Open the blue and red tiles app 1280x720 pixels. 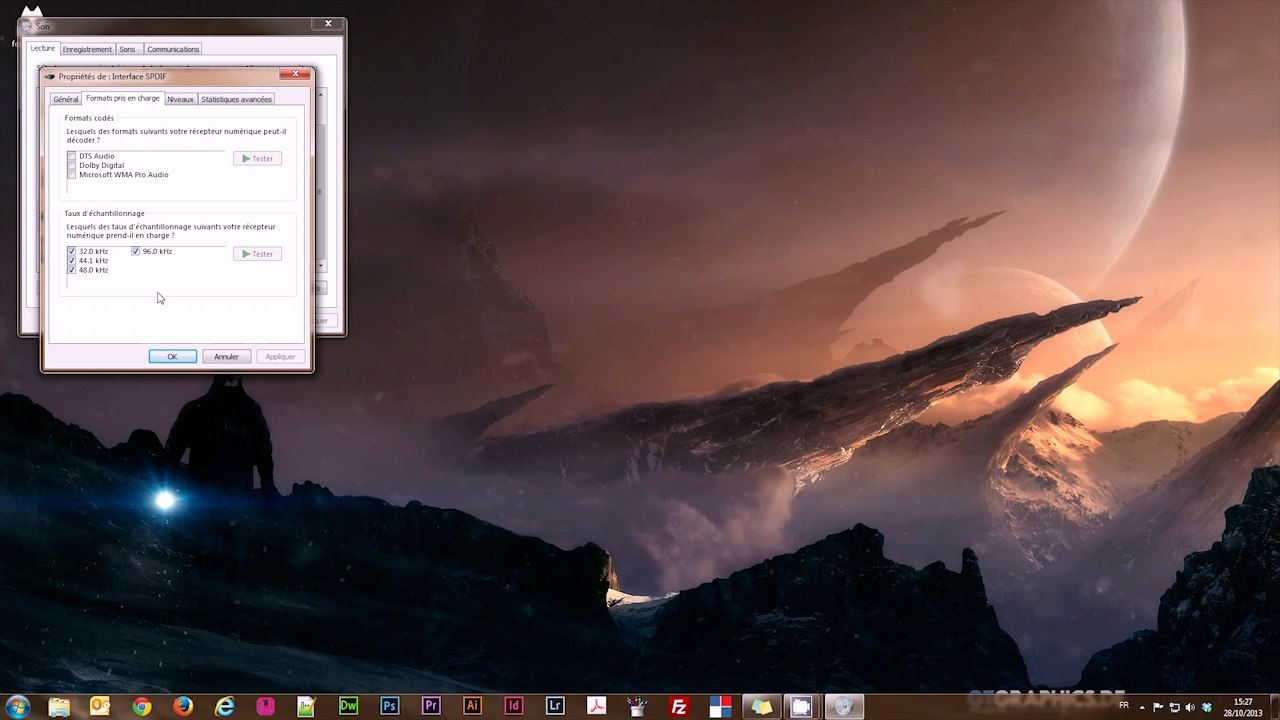720,706
